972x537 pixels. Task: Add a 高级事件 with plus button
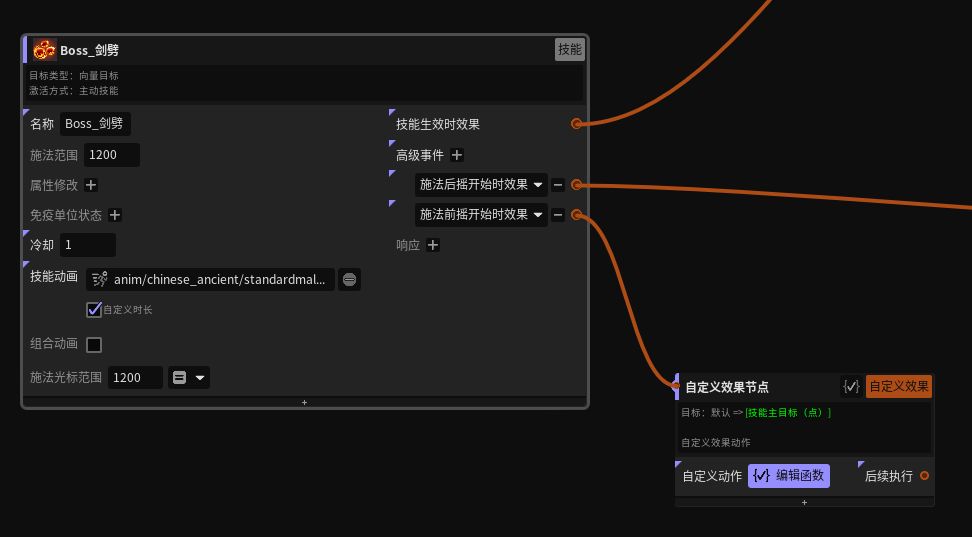[x=457, y=155]
